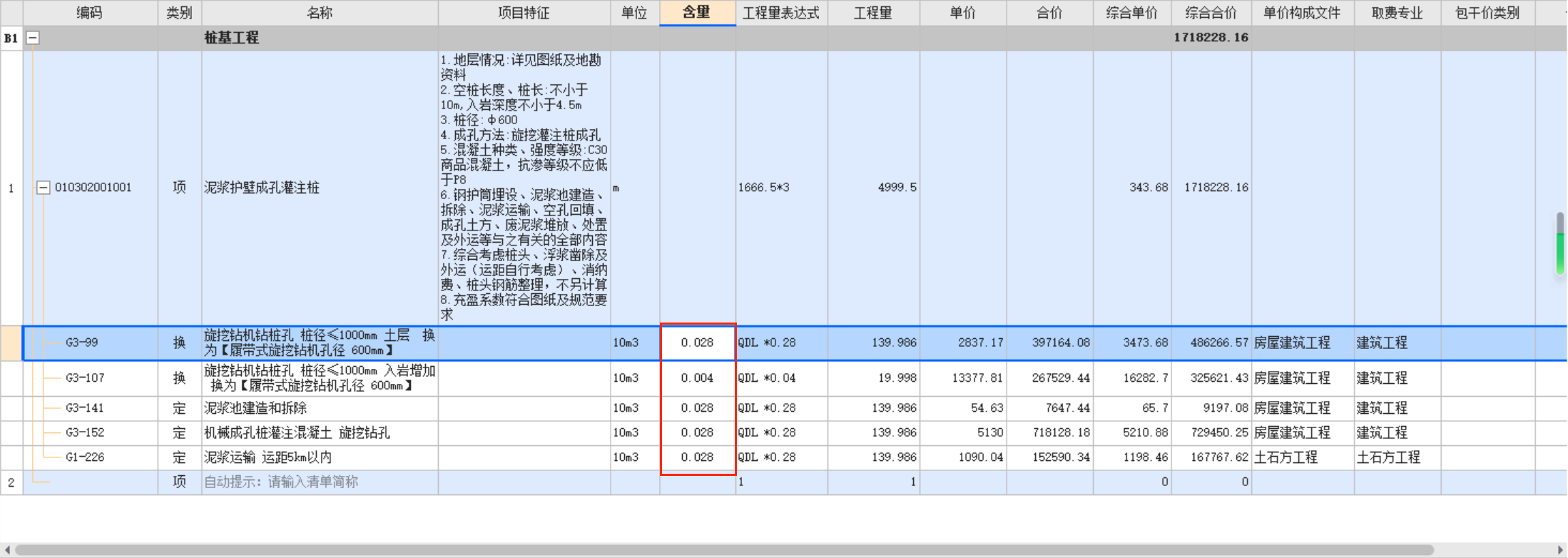Click the horizontal scrollbar thumb
This screenshot has width=1568, height=558.
pyautogui.click(x=723, y=550)
